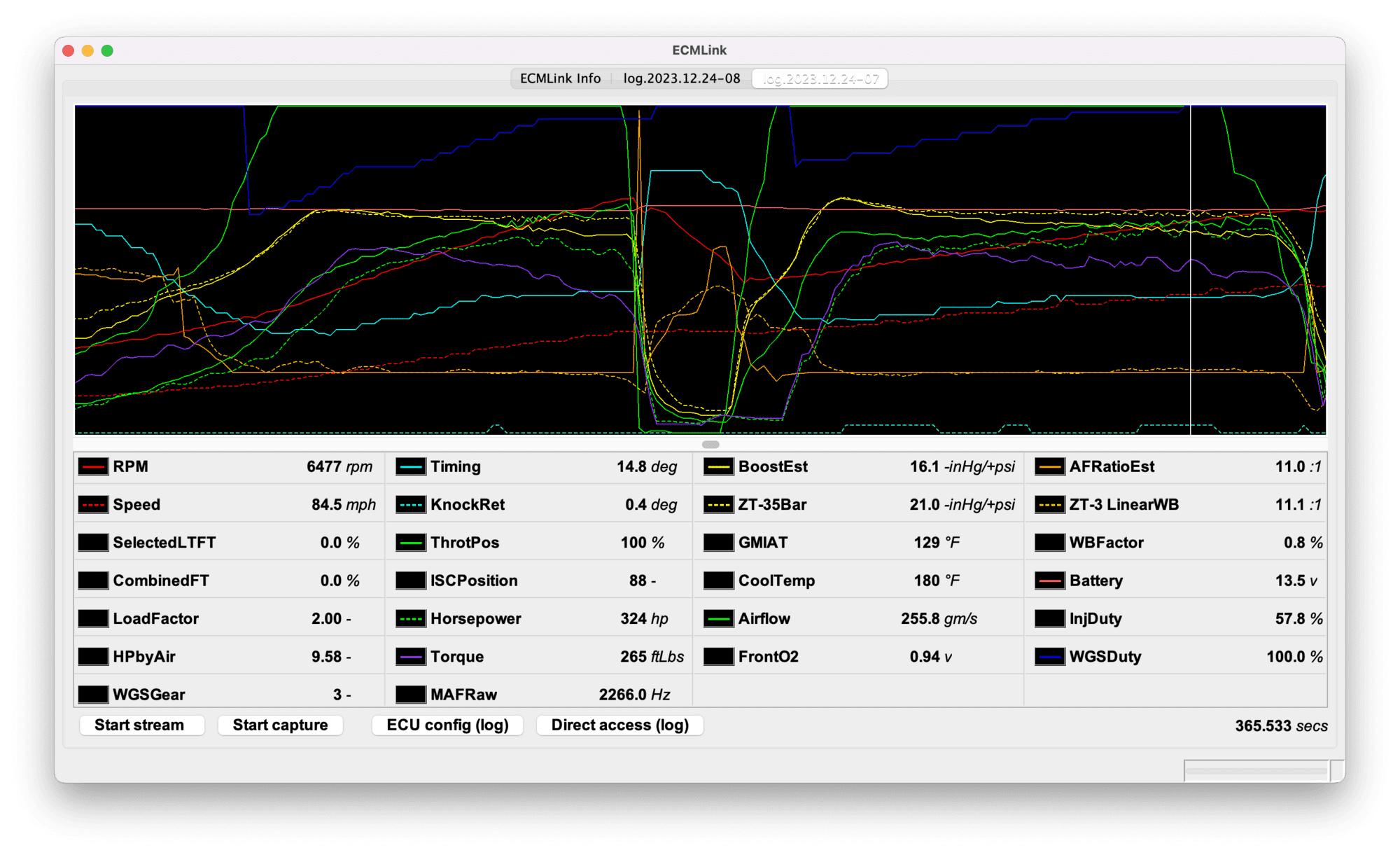This screenshot has height=855, width=1400.
Task: Select the Battery label
Action: pos(1096,581)
